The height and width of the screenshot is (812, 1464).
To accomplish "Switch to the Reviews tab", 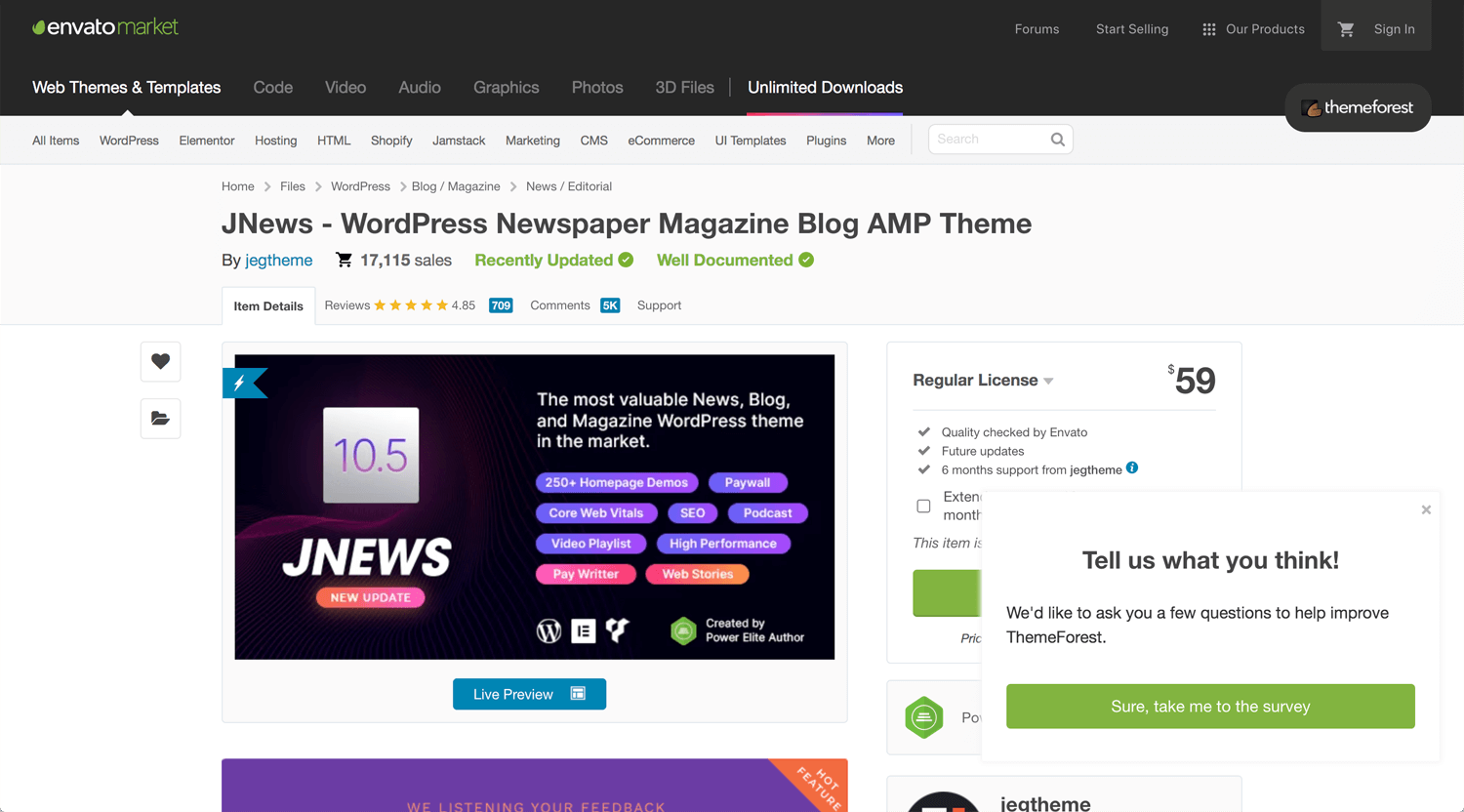I will click(347, 305).
